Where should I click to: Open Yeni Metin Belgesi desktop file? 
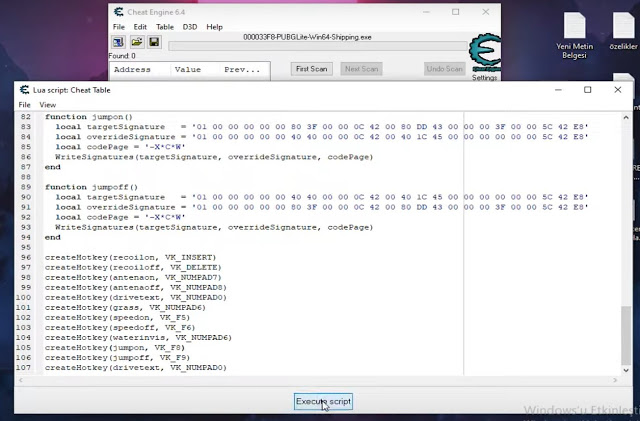[574, 36]
